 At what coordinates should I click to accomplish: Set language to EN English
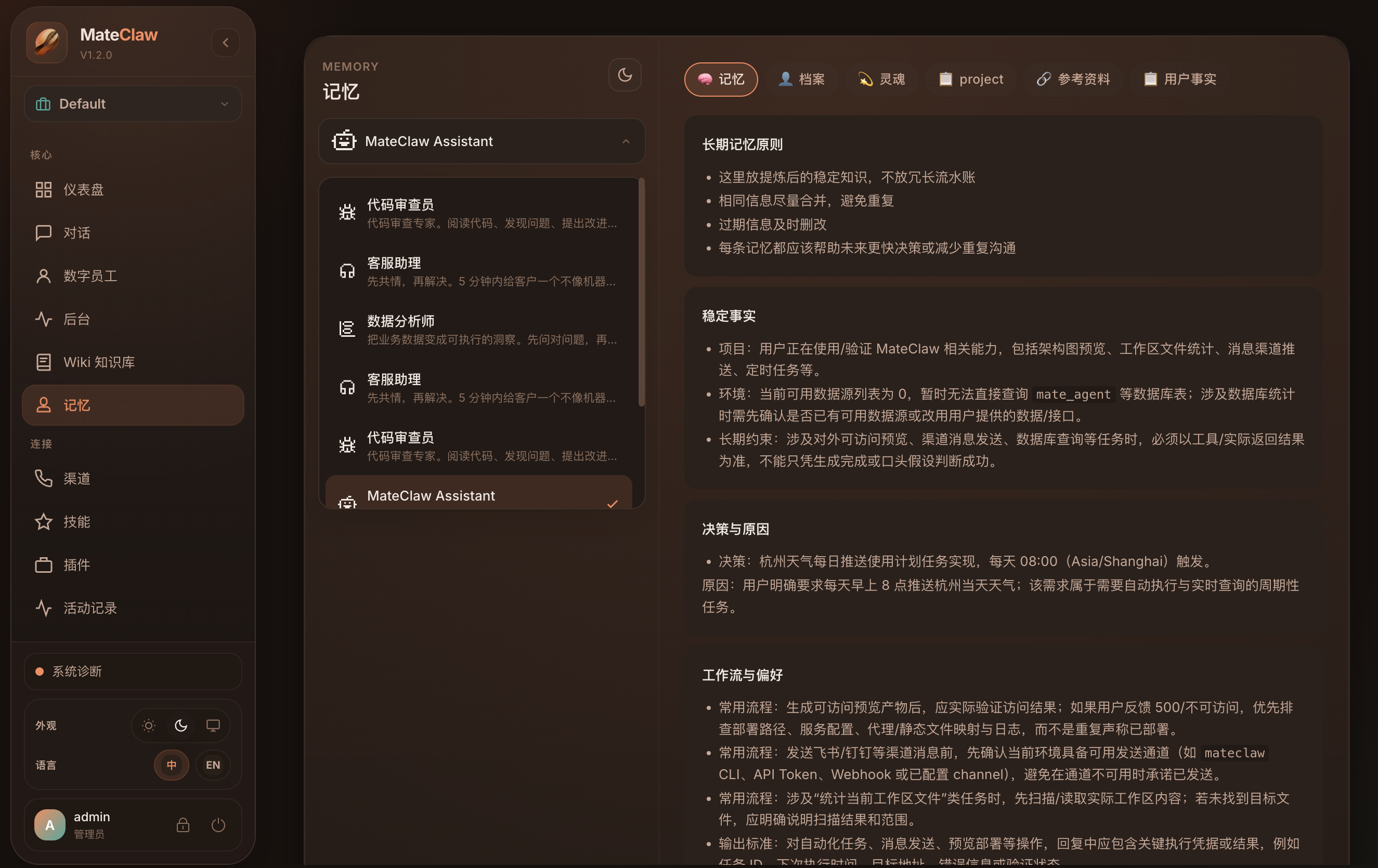point(213,765)
